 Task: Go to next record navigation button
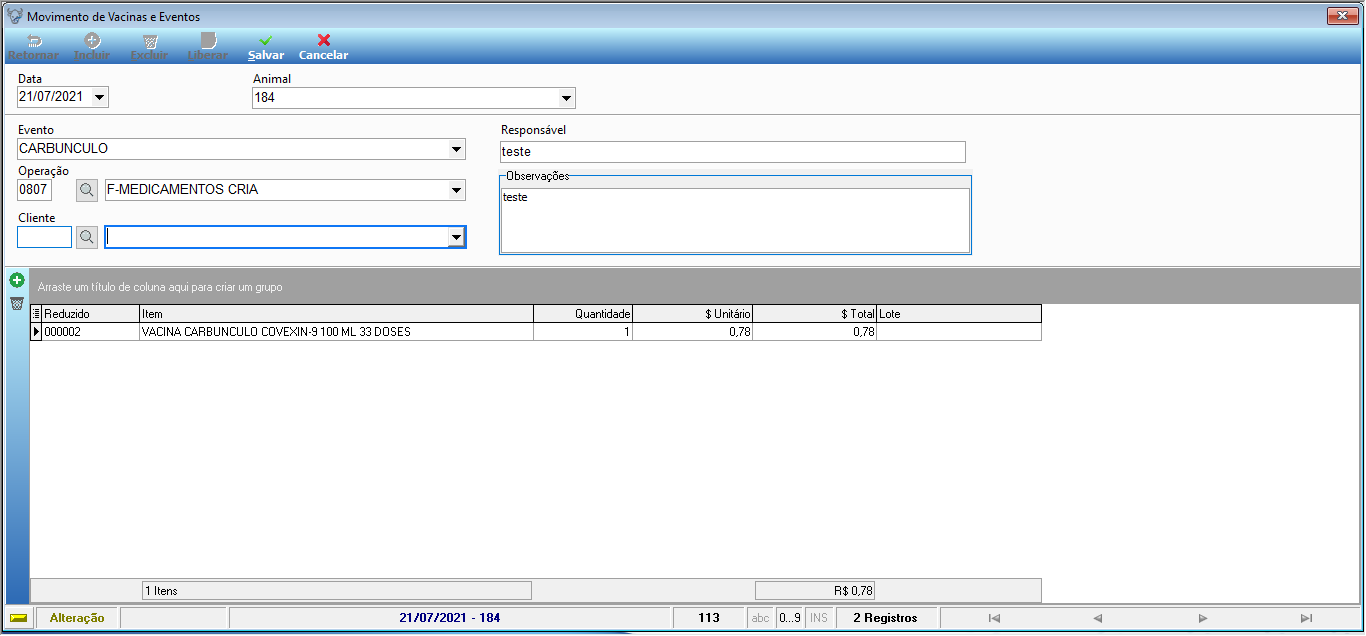pyautogui.click(x=1203, y=618)
